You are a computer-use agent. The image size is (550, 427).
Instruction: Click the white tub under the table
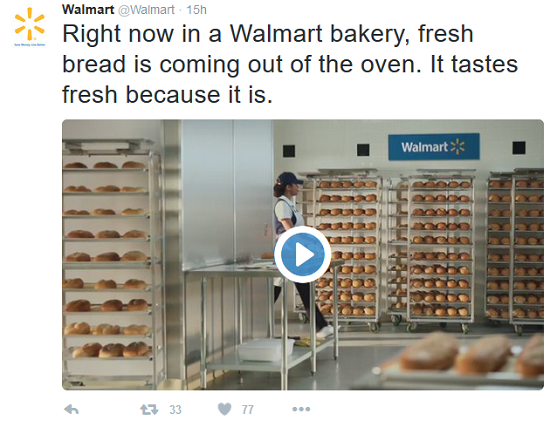tap(266, 349)
